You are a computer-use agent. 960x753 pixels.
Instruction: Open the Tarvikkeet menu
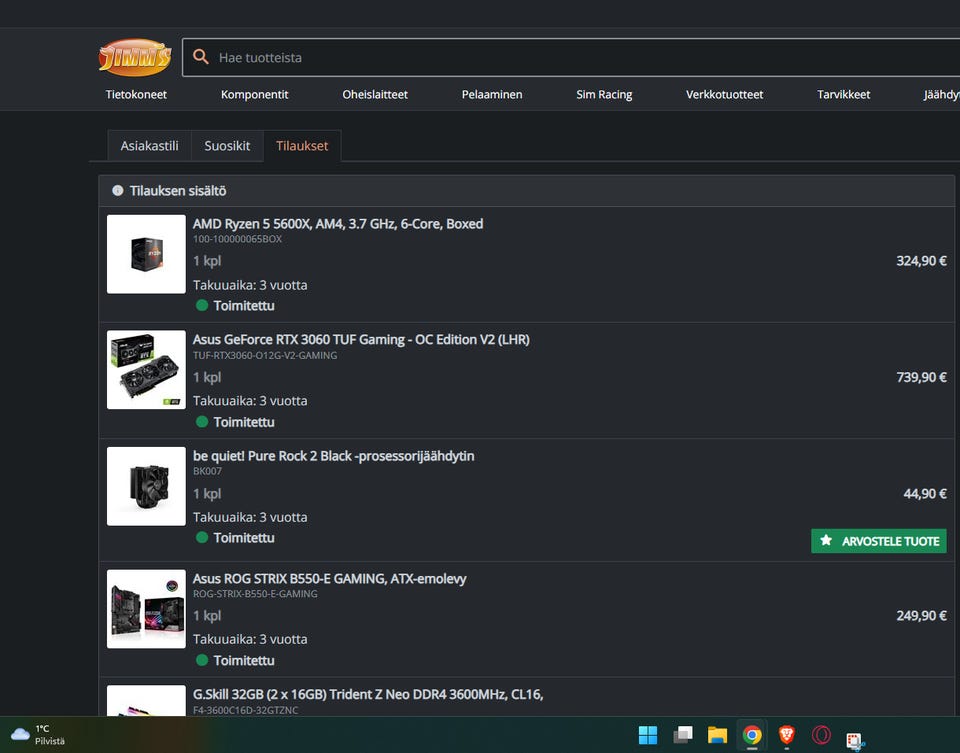(x=843, y=94)
